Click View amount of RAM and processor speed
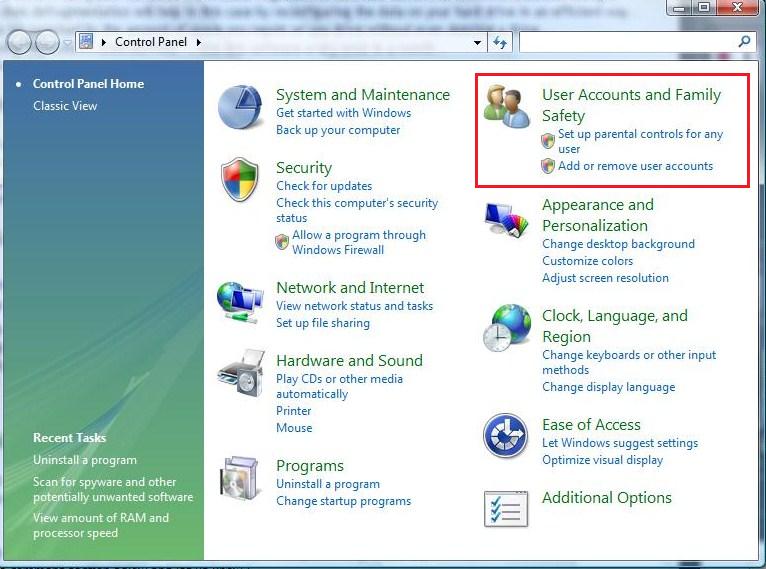 101,526
